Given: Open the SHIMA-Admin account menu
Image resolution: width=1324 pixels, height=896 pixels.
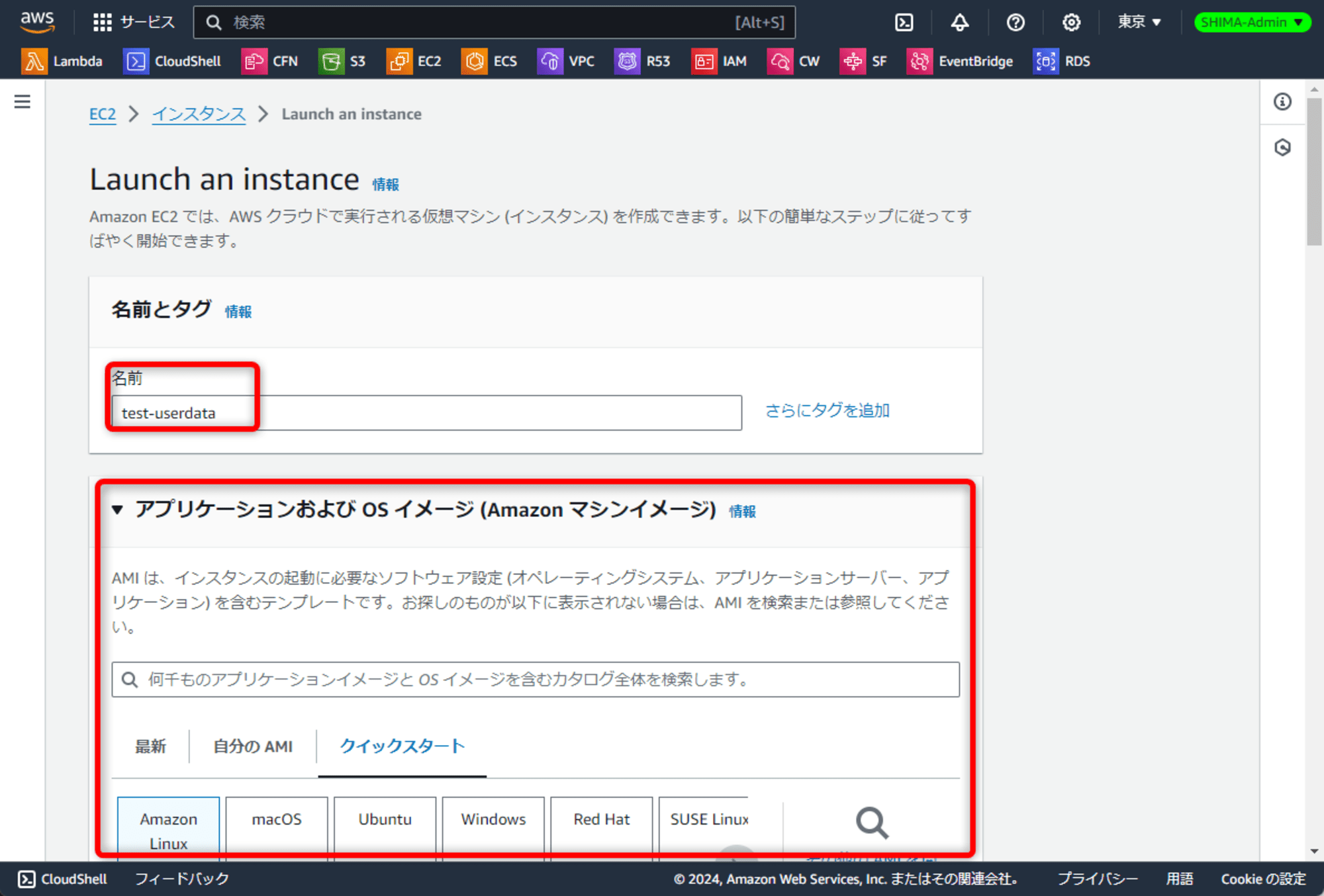Looking at the screenshot, I should [x=1252, y=22].
